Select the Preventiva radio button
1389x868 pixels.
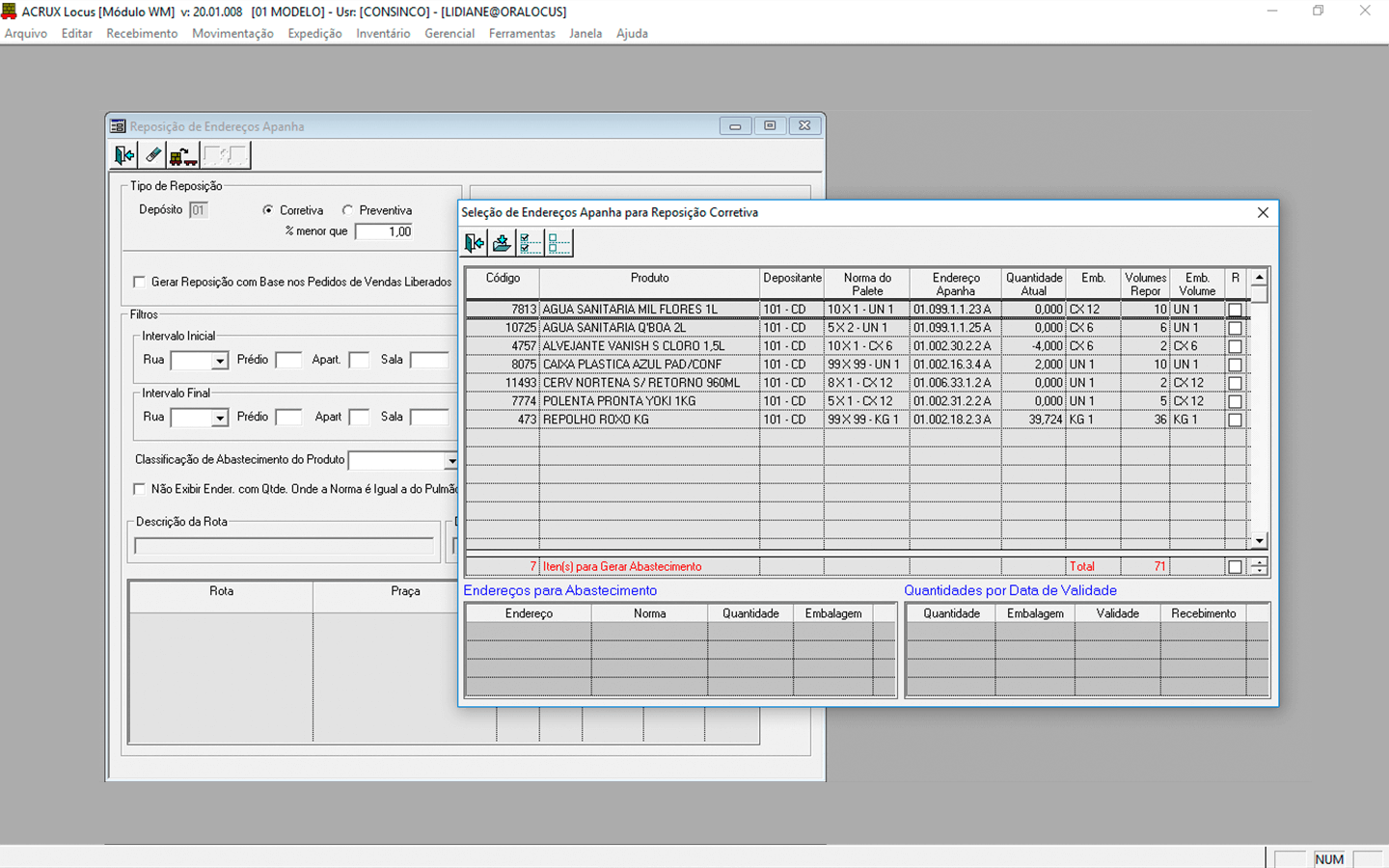tap(348, 210)
